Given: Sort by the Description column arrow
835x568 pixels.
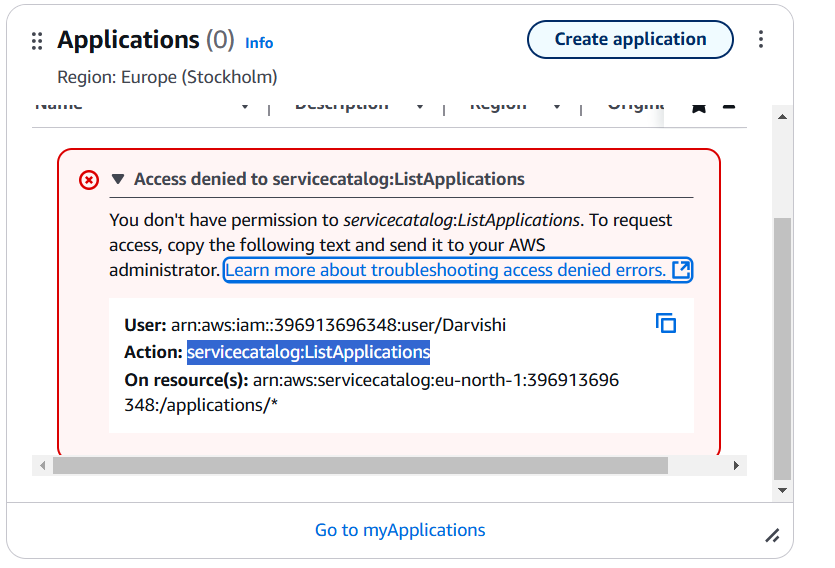Looking at the screenshot, I should [x=419, y=106].
